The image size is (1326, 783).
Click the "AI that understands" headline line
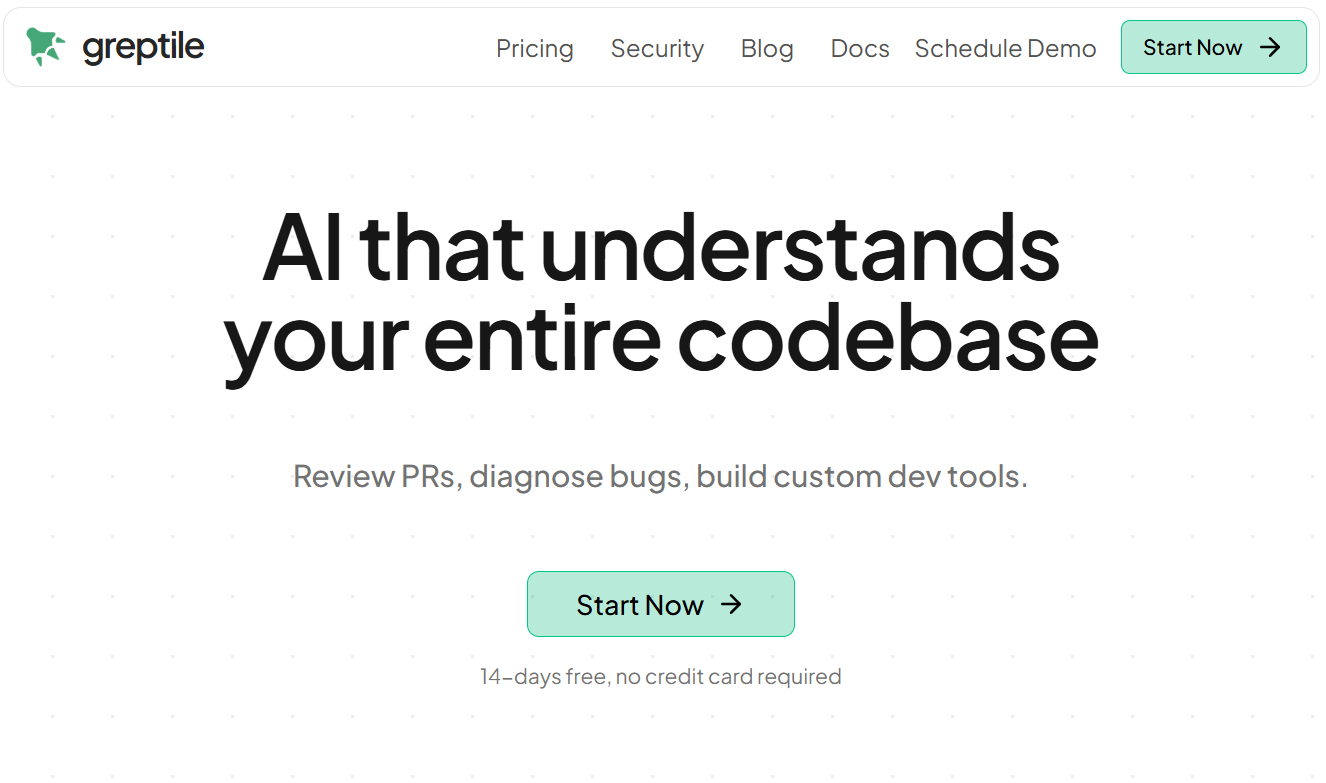coord(661,247)
